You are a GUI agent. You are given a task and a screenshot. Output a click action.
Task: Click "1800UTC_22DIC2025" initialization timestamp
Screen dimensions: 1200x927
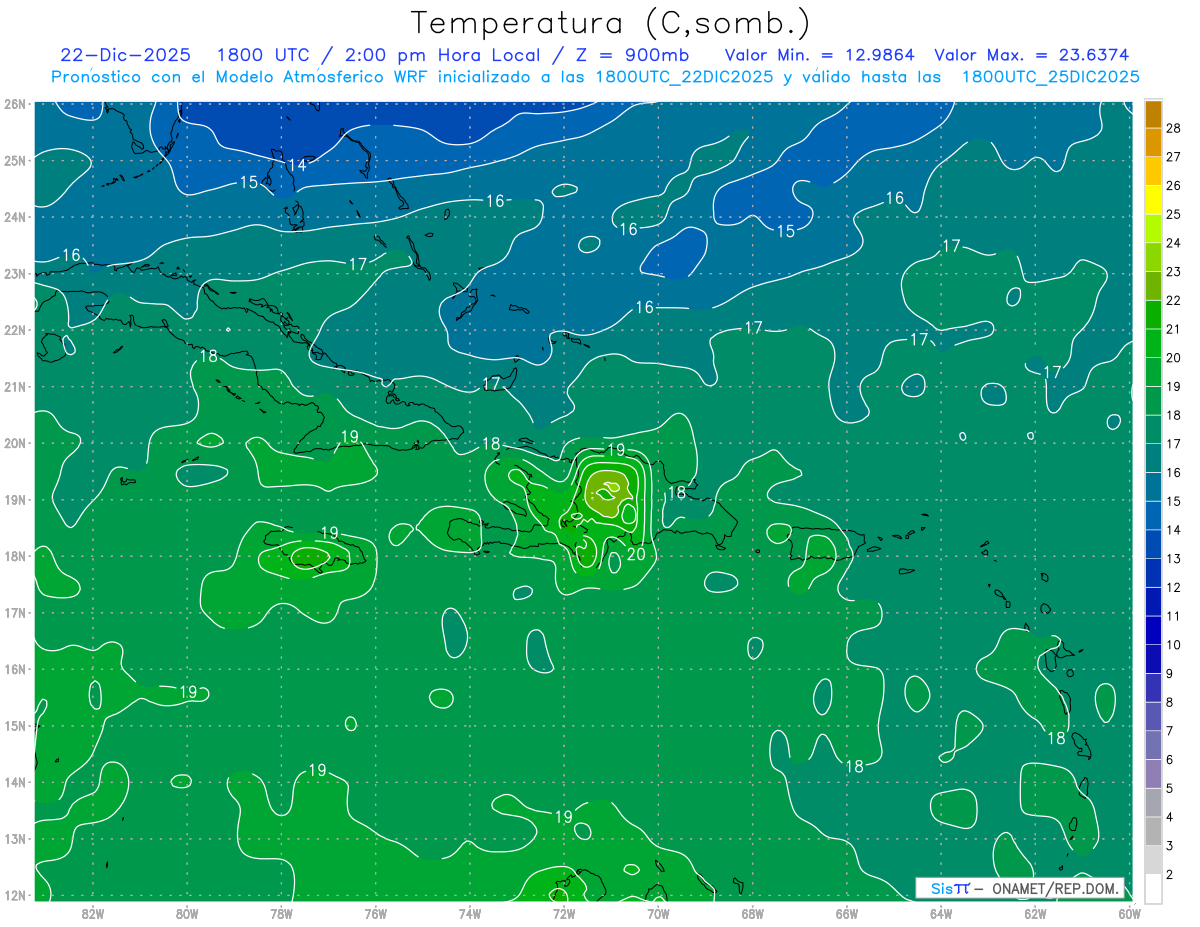[x=684, y=77]
